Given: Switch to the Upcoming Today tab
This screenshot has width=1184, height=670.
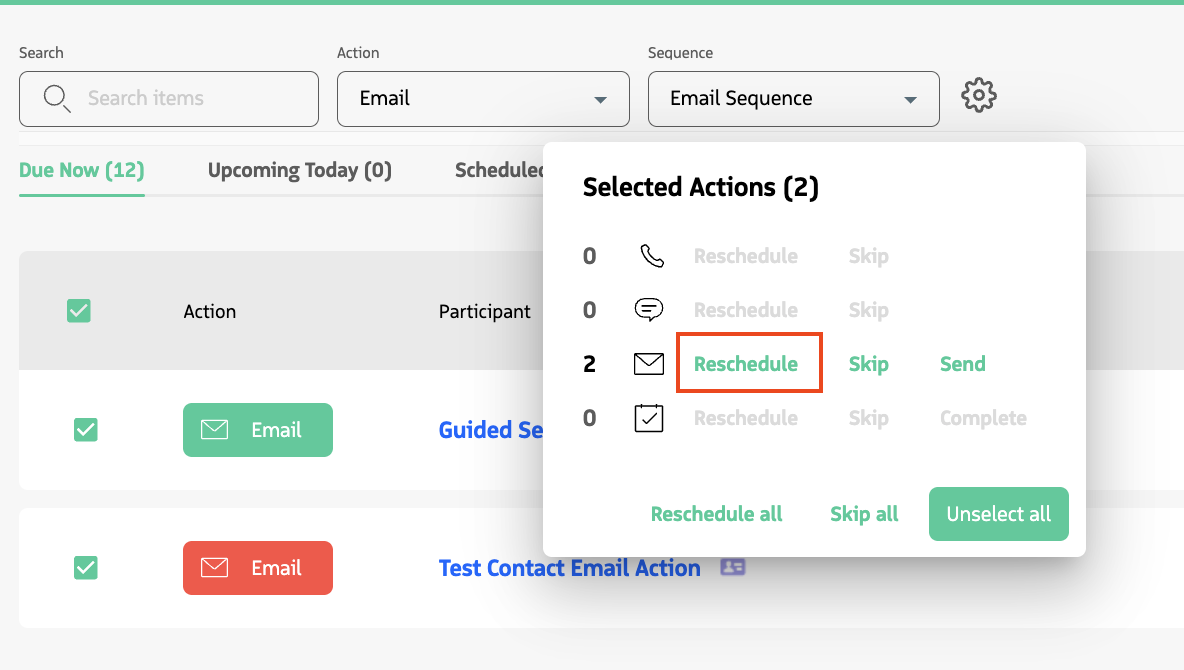Looking at the screenshot, I should click(300, 170).
